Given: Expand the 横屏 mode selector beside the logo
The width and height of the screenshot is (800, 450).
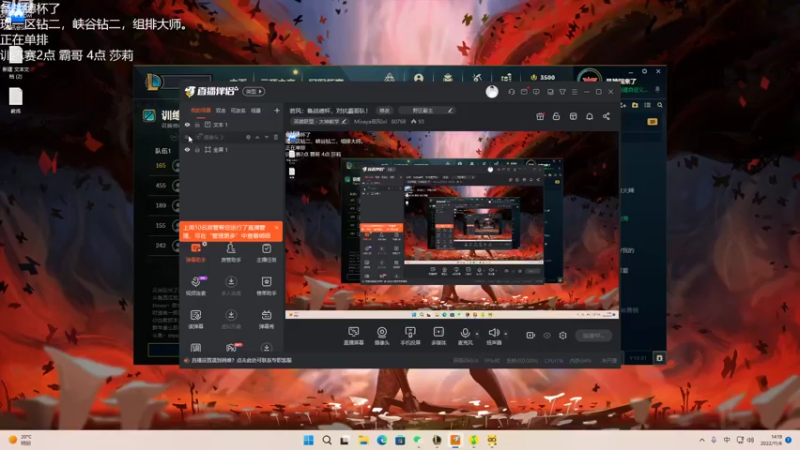Looking at the screenshot, I should click(254, 91).
